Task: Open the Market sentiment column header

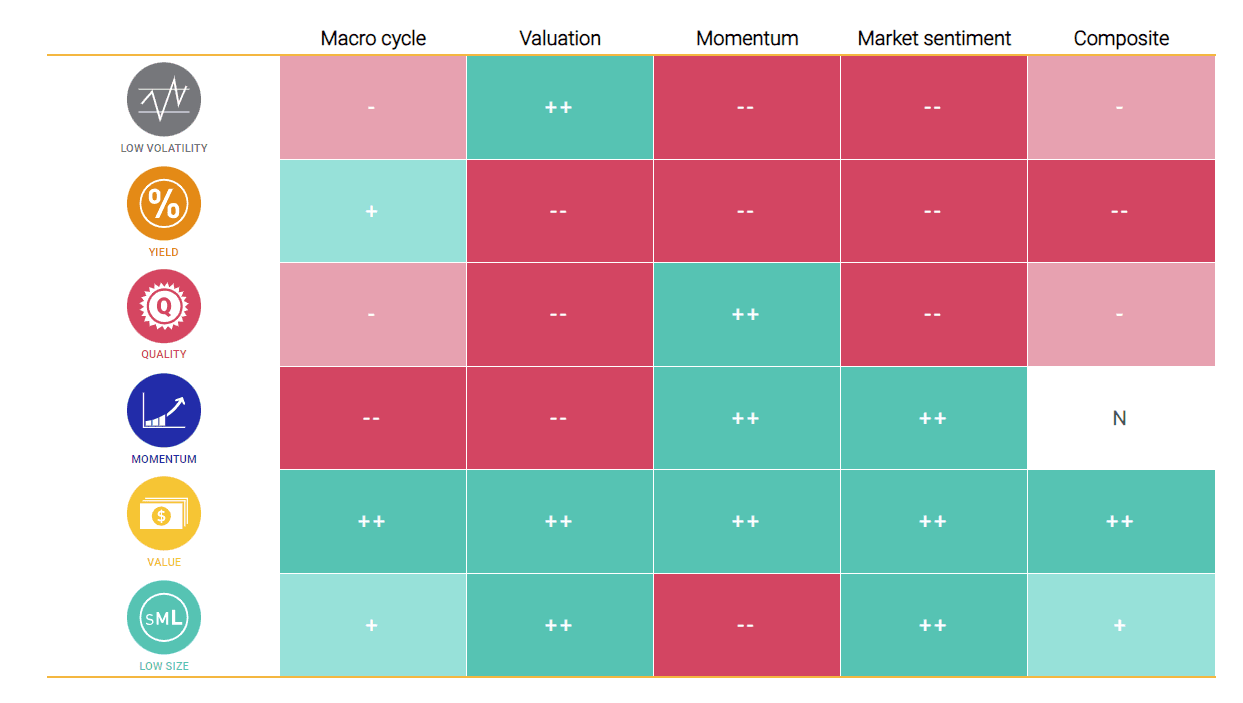Action: [934, 39]
